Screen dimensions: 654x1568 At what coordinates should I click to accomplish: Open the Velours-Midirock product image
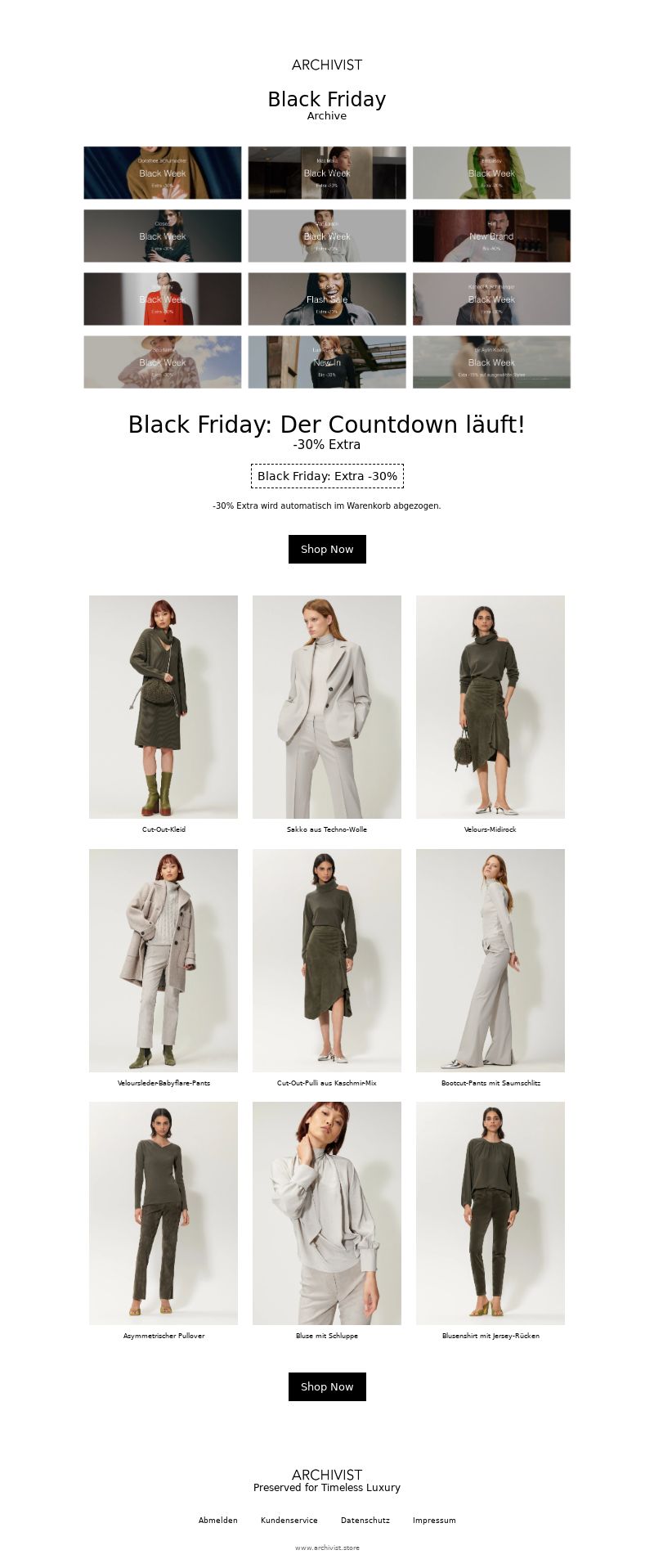[490, 707]
